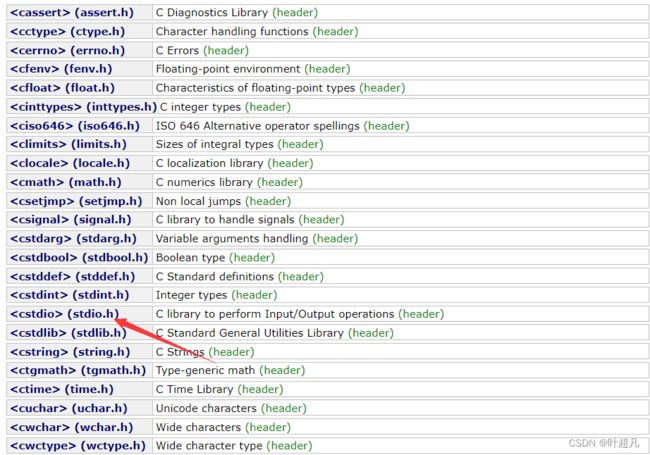Open the <cstdbool> (stdbool.h) link
This screenshot has width=650, height=455.
coord(79,258)
